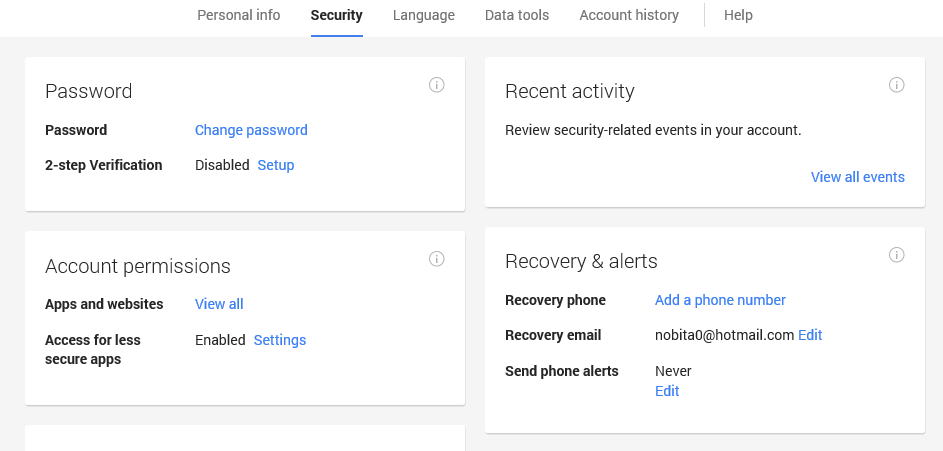Open Settings for less secure apps access
943x451 pixels.
[280, 340]
